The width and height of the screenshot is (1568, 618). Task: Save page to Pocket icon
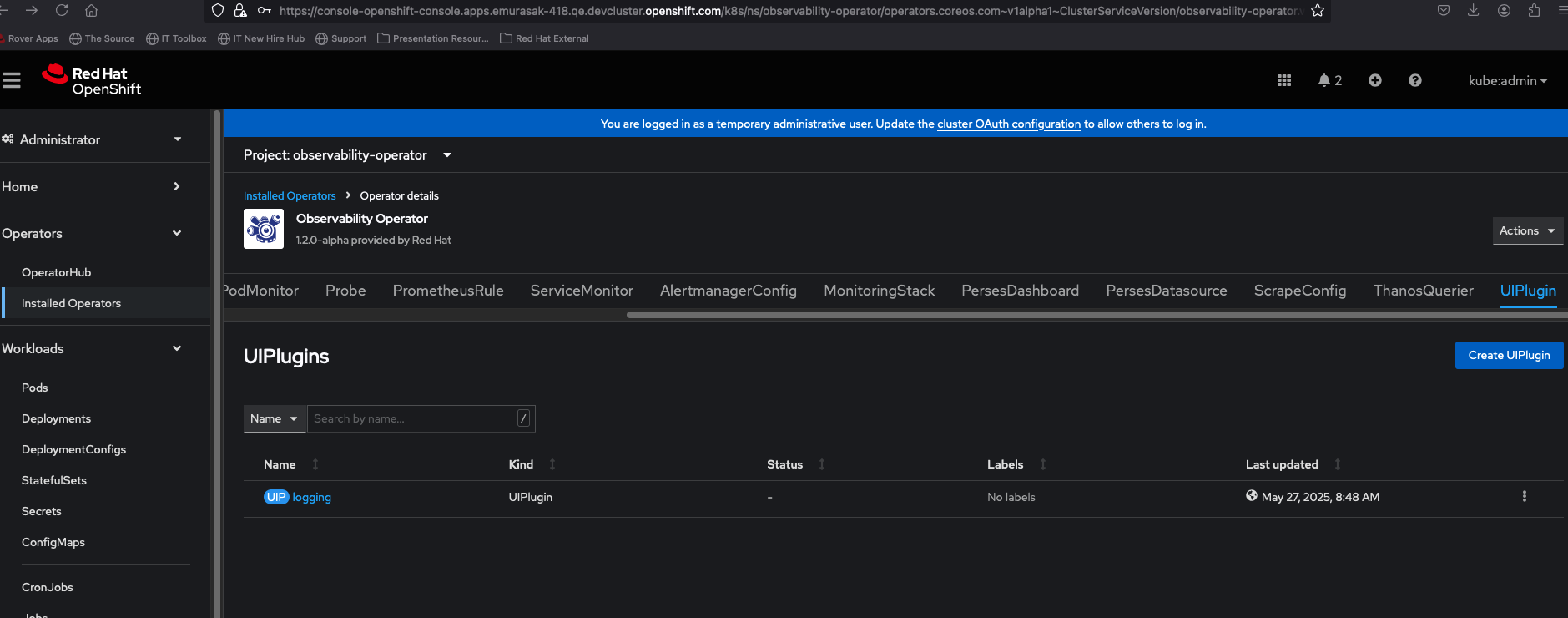1444,10
